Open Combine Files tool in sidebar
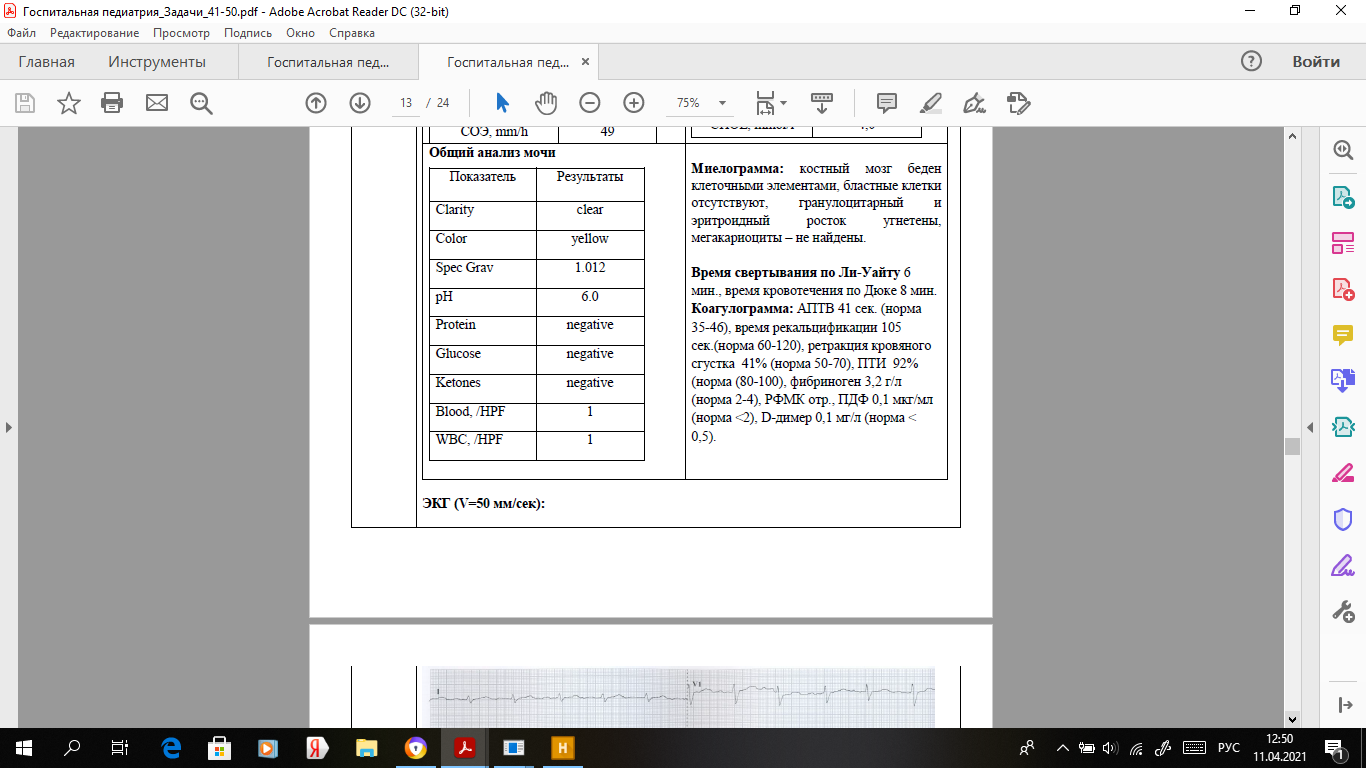Screen dimensions: 1366x768 [x=1343, y=381]
